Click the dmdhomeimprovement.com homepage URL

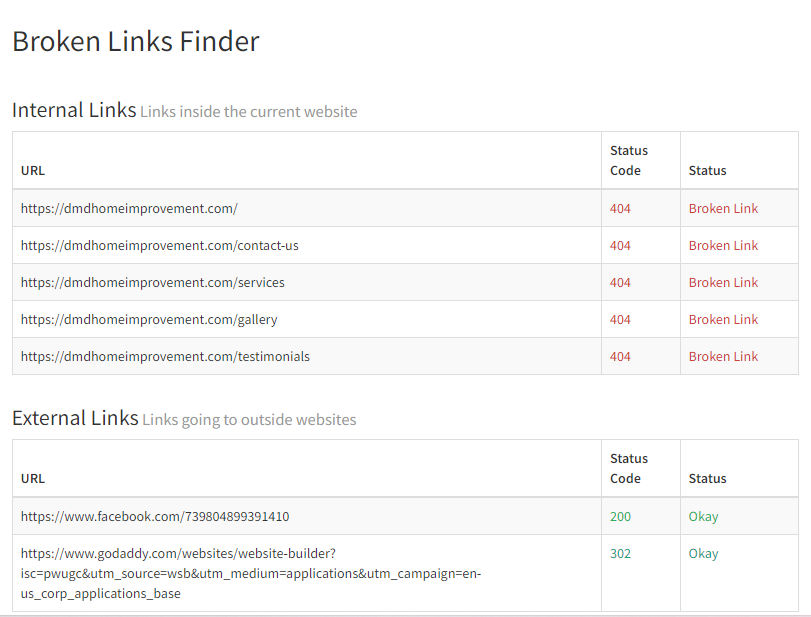click(x=129, y=209)
